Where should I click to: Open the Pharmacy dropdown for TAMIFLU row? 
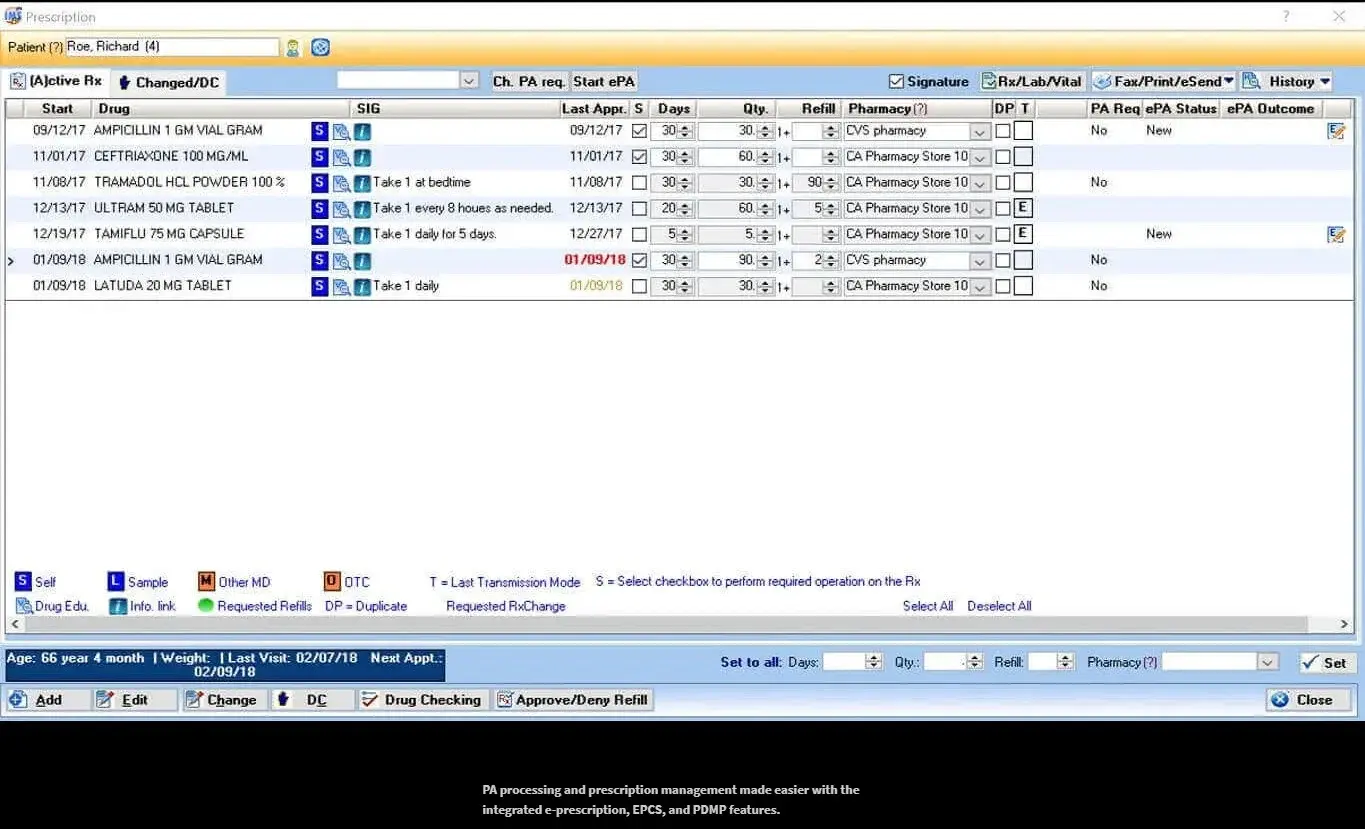pyautogui.click(x=980, y=233)
